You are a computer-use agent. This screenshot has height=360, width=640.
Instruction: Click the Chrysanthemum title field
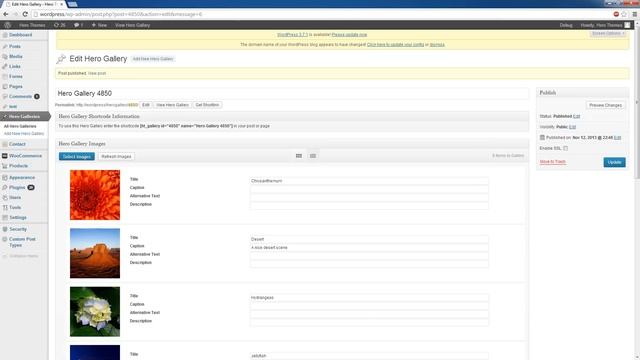[369, 181]
